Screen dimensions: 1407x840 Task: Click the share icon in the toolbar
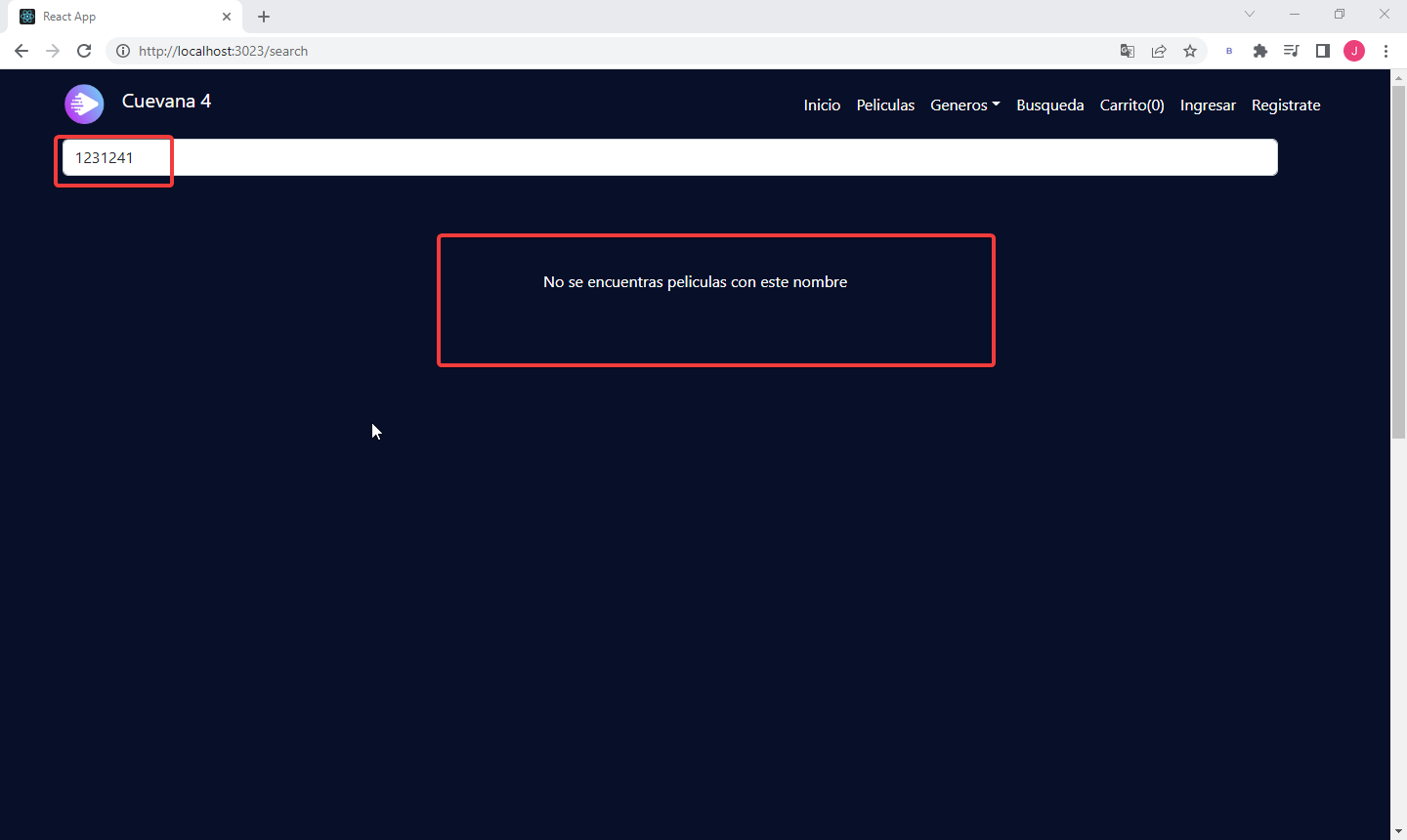[1159, 51]
